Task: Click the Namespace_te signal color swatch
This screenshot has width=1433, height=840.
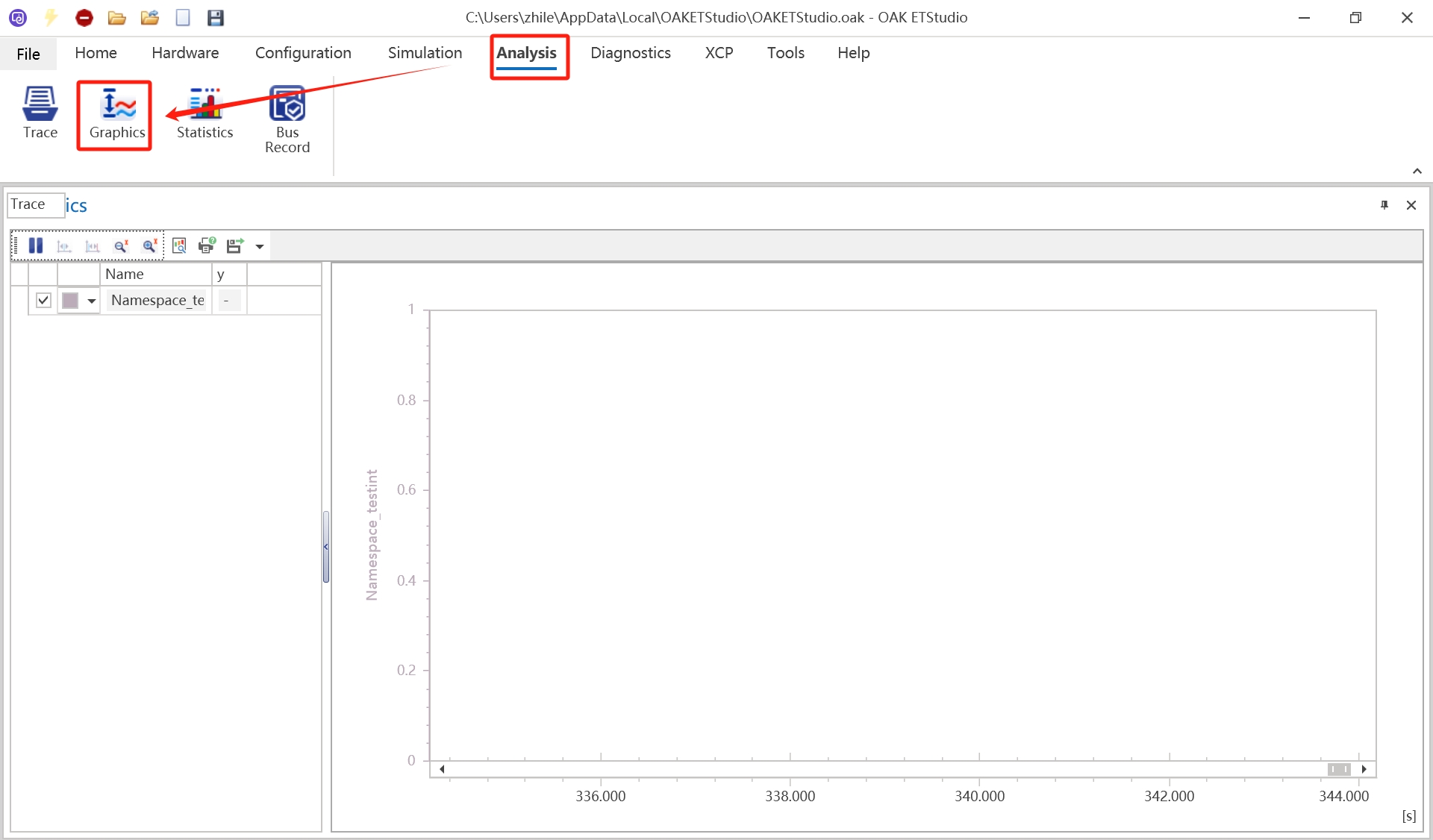Action: 70,301
